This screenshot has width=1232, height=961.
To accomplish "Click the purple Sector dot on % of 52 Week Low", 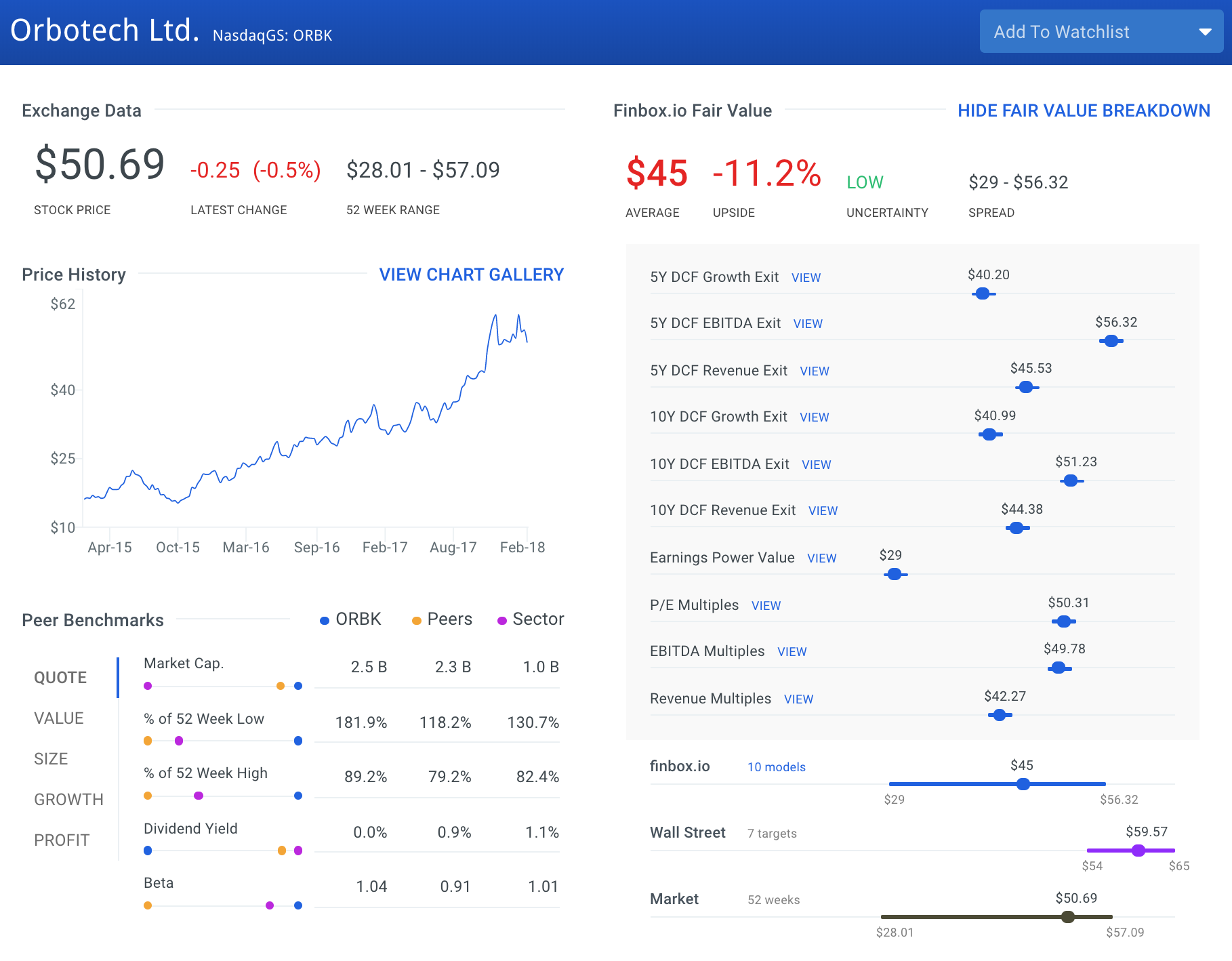I will (179, 741).
